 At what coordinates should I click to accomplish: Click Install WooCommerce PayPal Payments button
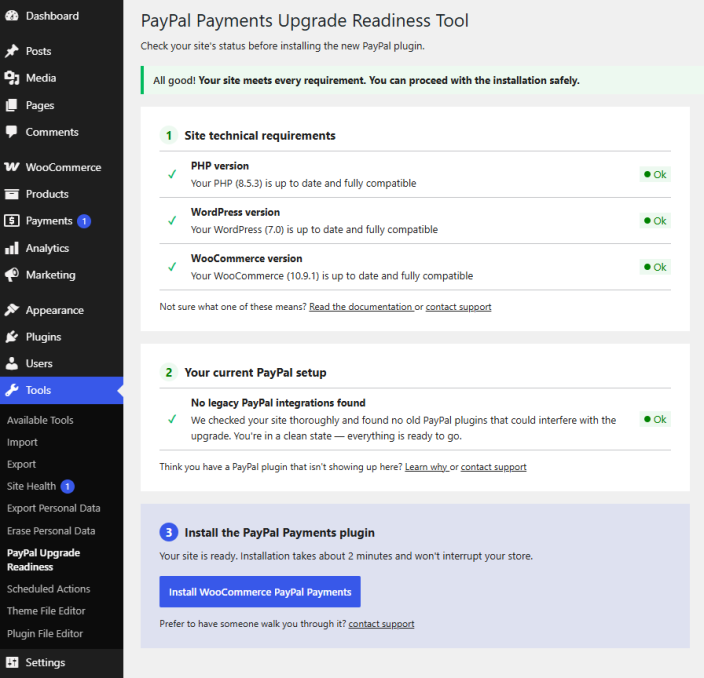(x=260, y=592)
